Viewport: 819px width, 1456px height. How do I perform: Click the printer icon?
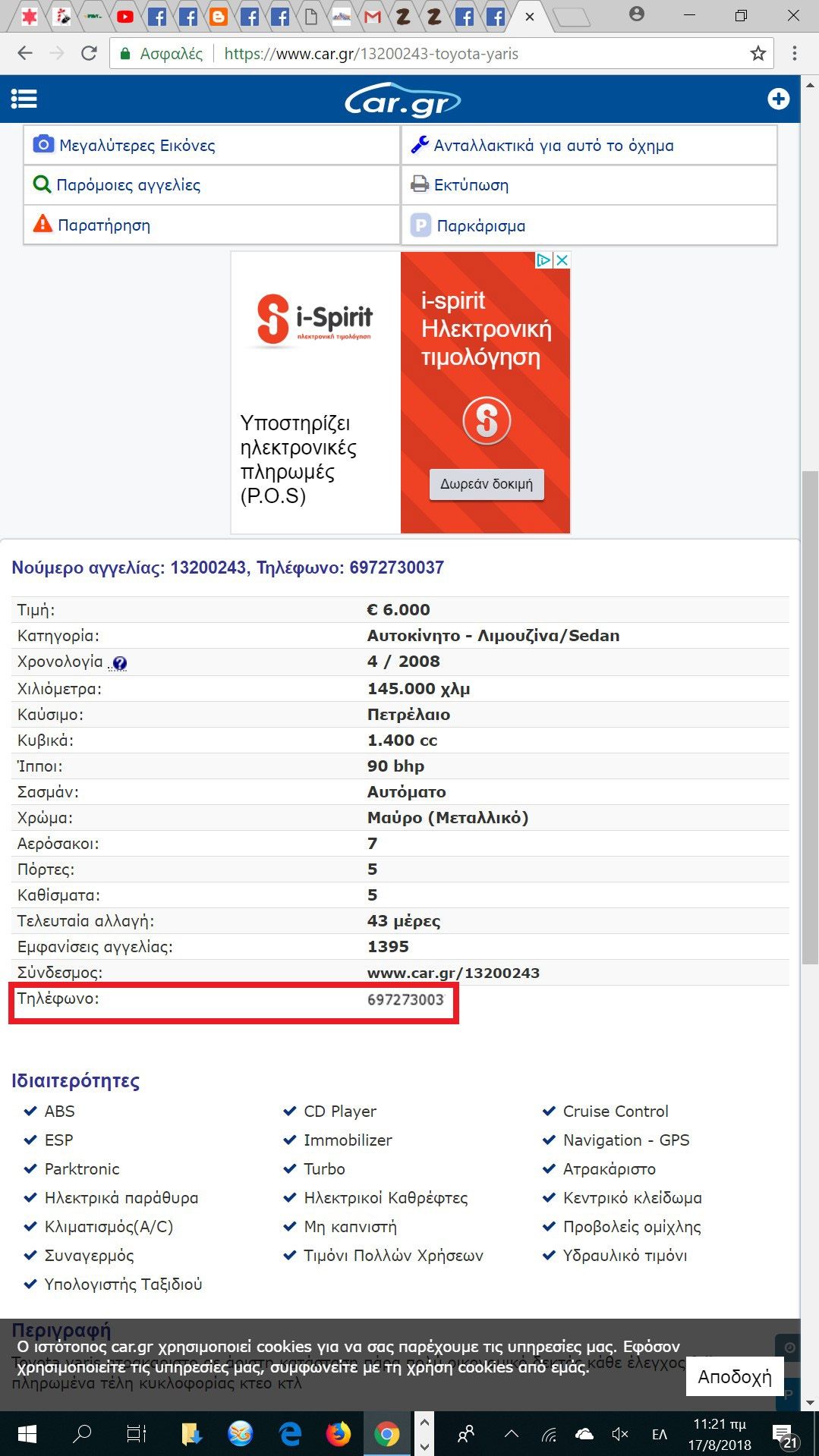tap(420, 184)
